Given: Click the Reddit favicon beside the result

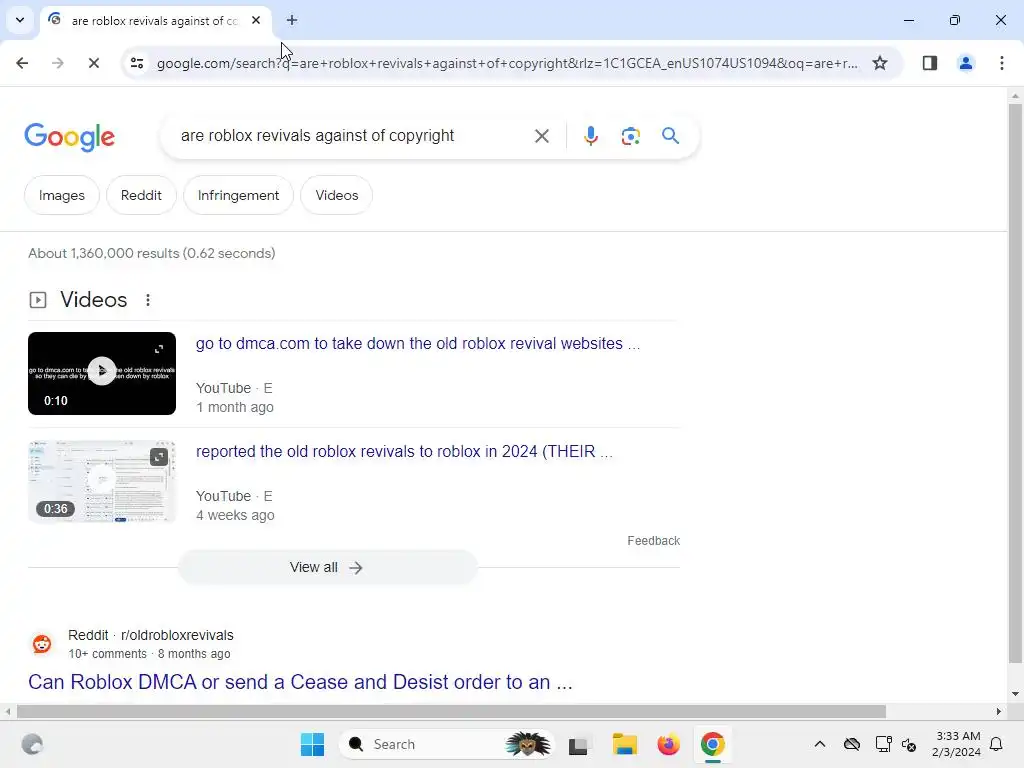Looking at the screenshot, I should point(42,644).
